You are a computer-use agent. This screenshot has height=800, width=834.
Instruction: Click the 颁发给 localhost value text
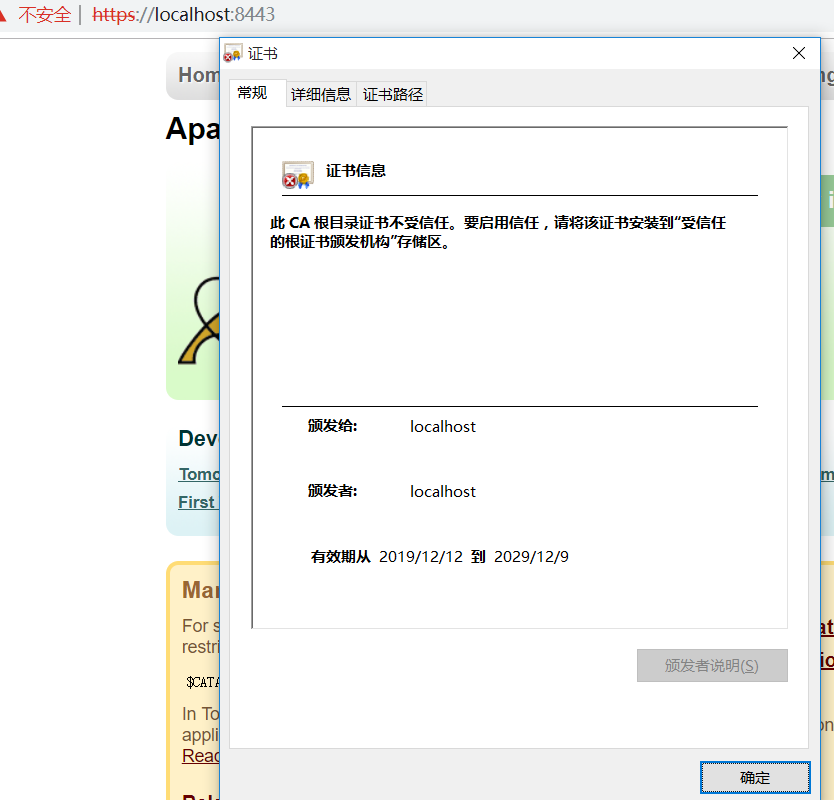(442, 426)
